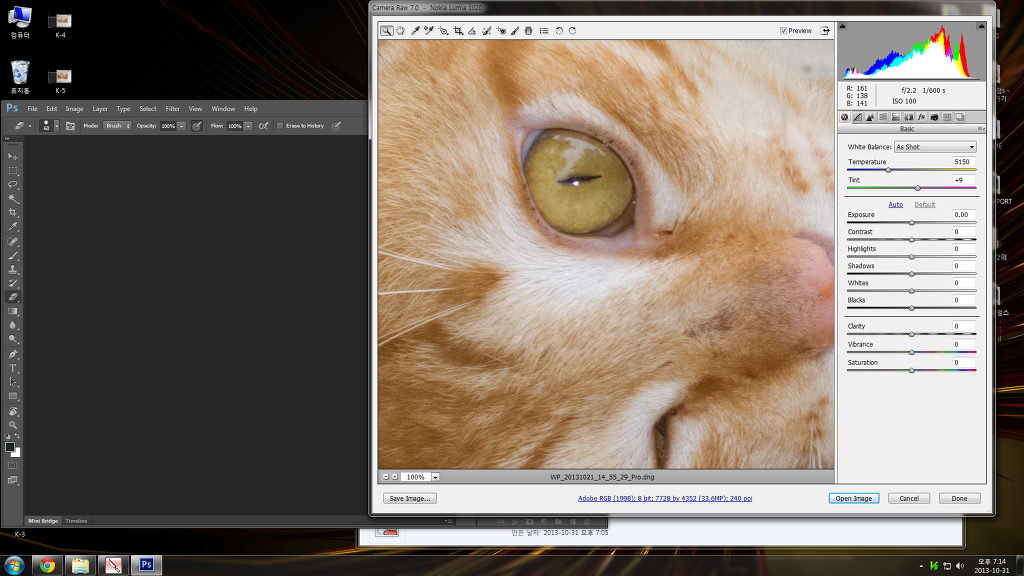
Task: Select the Hand tool in Camera Raw
Action: (x=400, y=31)
